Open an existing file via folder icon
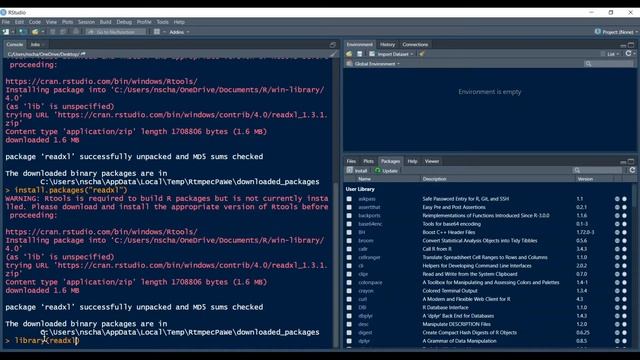Screen dimensions: 640x360 (x=35, y=32)
